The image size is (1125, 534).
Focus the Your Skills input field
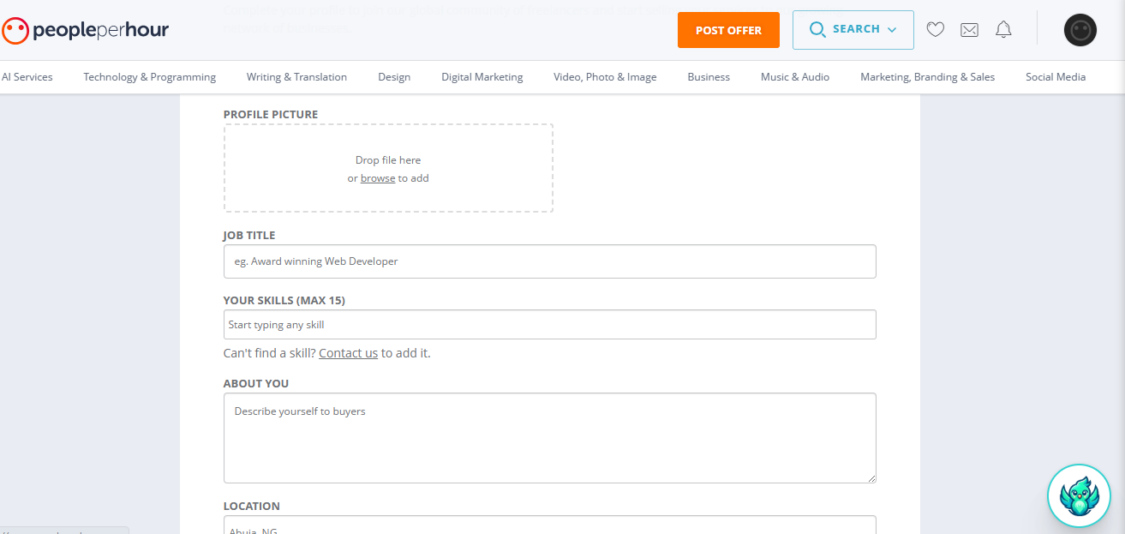pyautogui.click(x=550, y=324)
